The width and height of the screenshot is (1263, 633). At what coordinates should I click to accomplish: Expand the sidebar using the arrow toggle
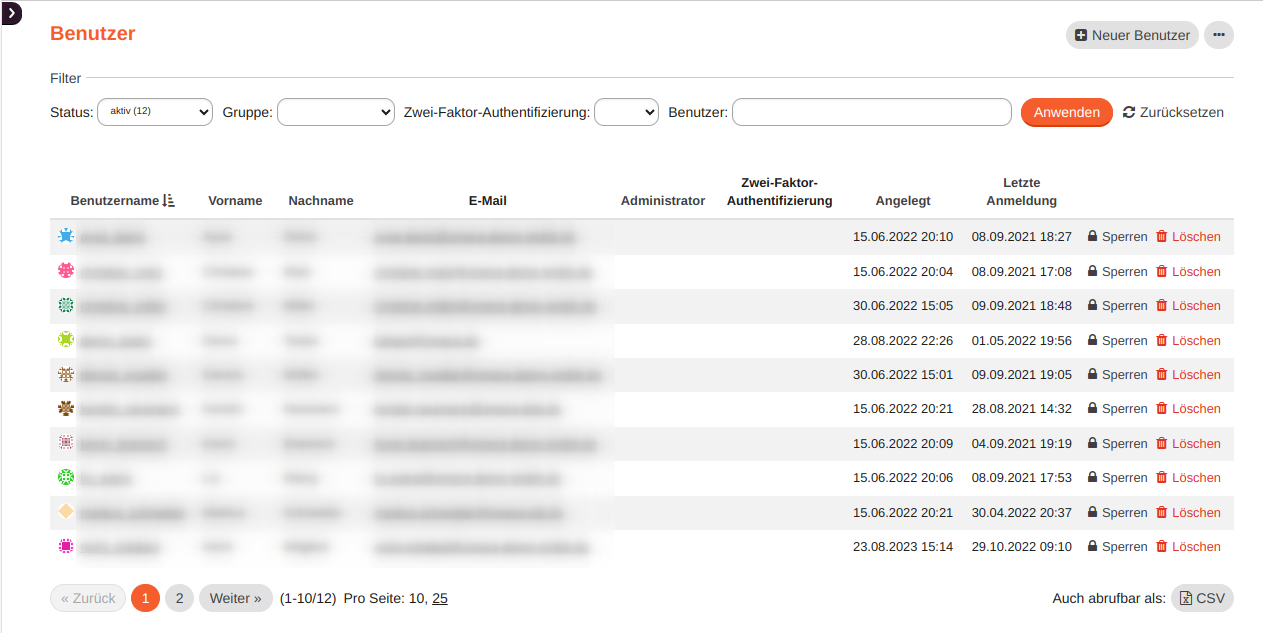coord(11,14)
